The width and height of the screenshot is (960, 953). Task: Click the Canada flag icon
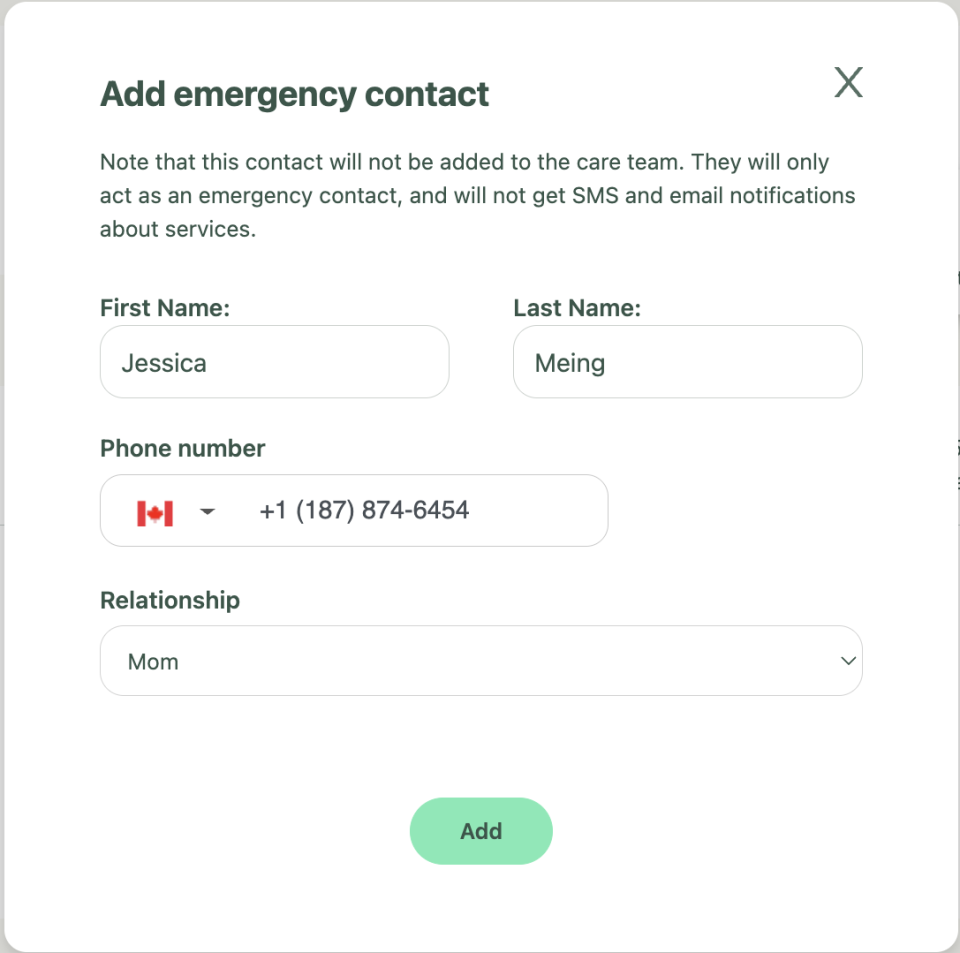[155, 512]
